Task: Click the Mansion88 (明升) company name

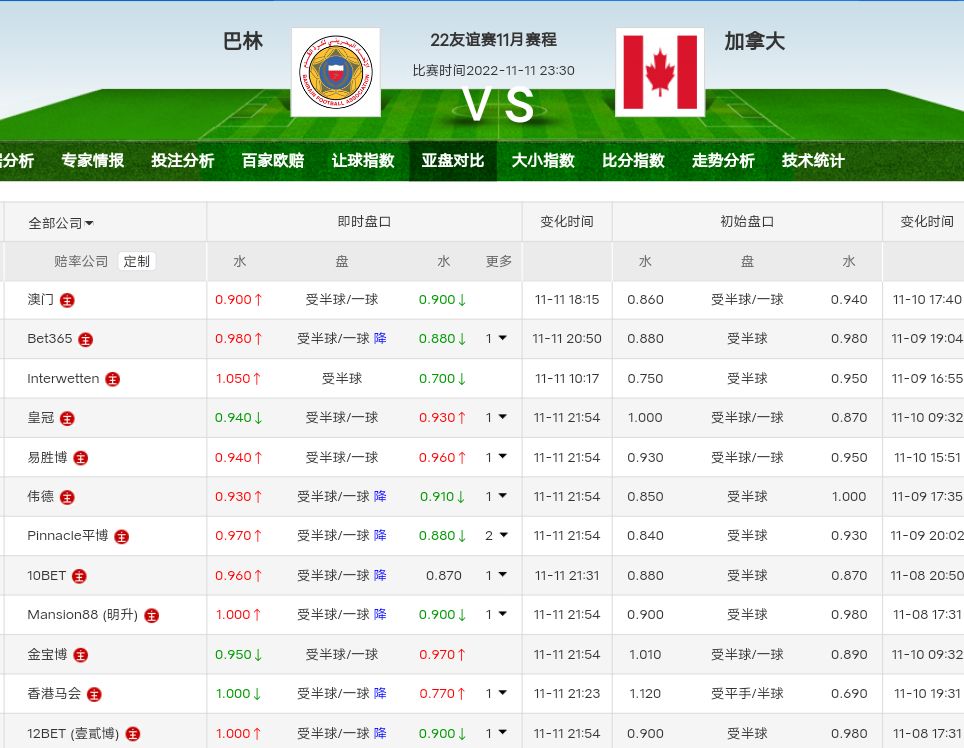Action: [x=82, y=615]
